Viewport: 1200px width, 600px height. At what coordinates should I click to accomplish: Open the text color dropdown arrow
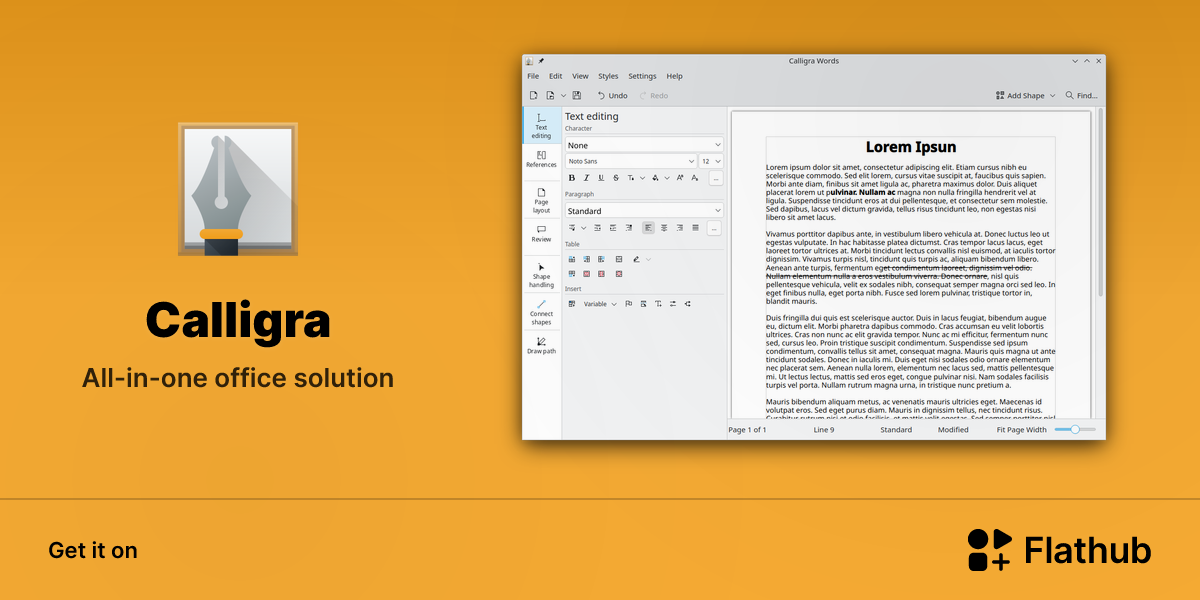point(642,178)
